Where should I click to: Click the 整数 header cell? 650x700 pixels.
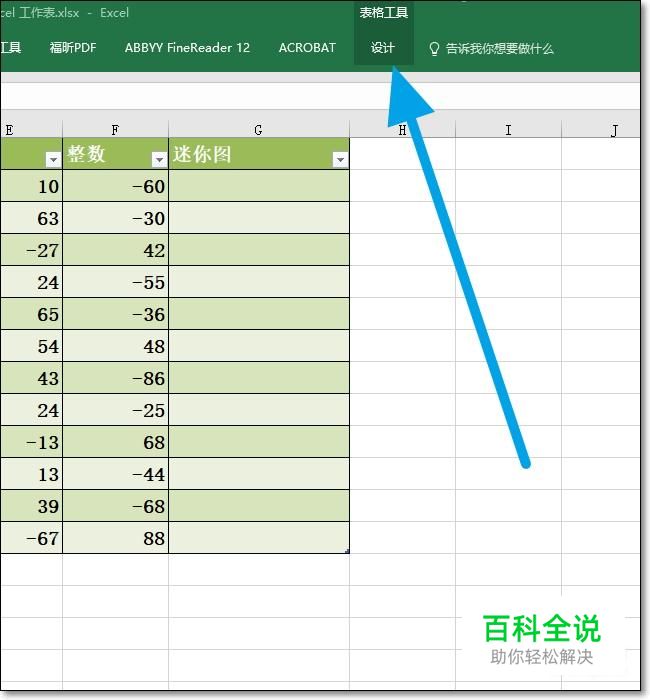pos(115,154)
